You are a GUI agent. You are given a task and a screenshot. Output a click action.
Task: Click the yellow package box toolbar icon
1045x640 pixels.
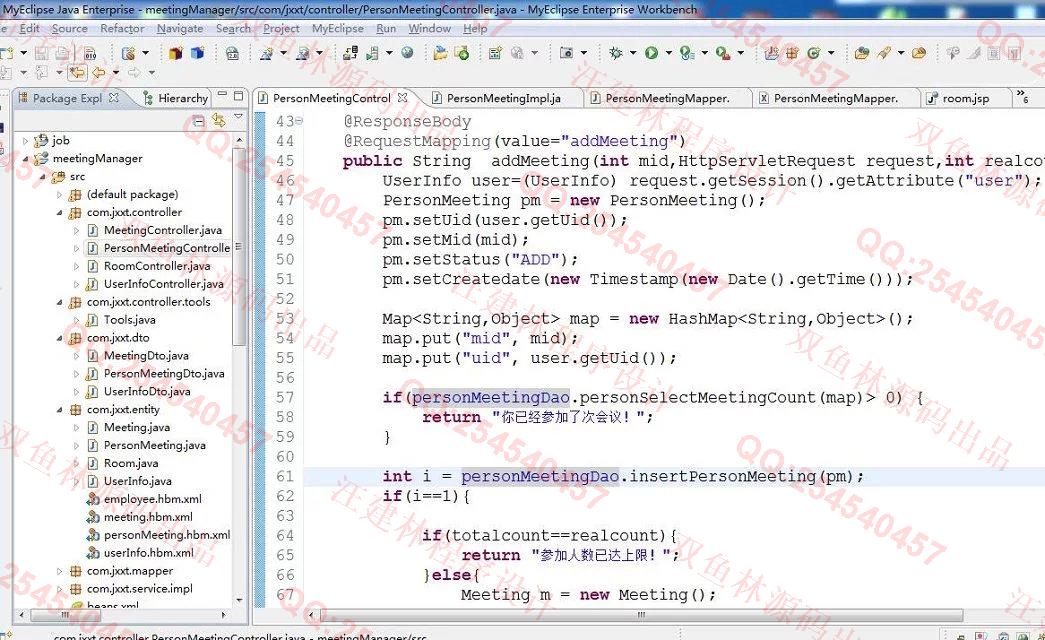pos(176,53)
